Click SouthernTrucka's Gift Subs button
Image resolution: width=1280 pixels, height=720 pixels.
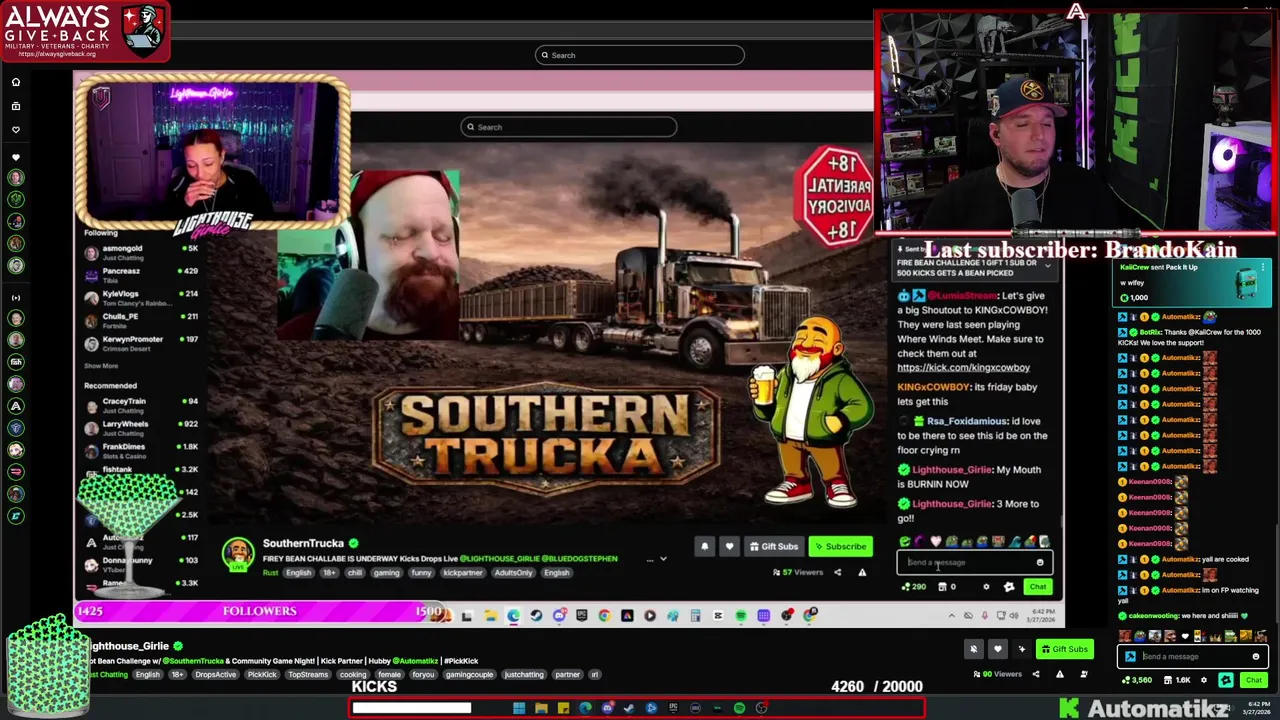[774, 546]
